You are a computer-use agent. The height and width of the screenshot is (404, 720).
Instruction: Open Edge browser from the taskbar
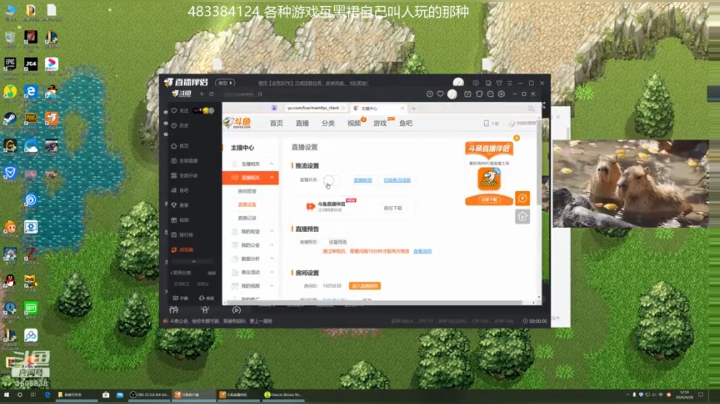47,395
